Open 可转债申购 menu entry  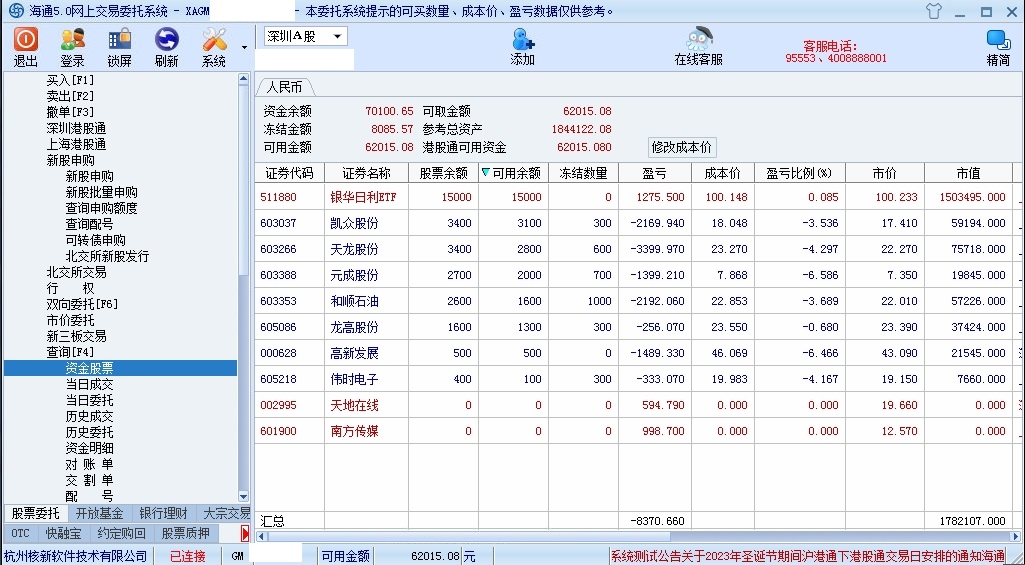click(x=95, y=240)
